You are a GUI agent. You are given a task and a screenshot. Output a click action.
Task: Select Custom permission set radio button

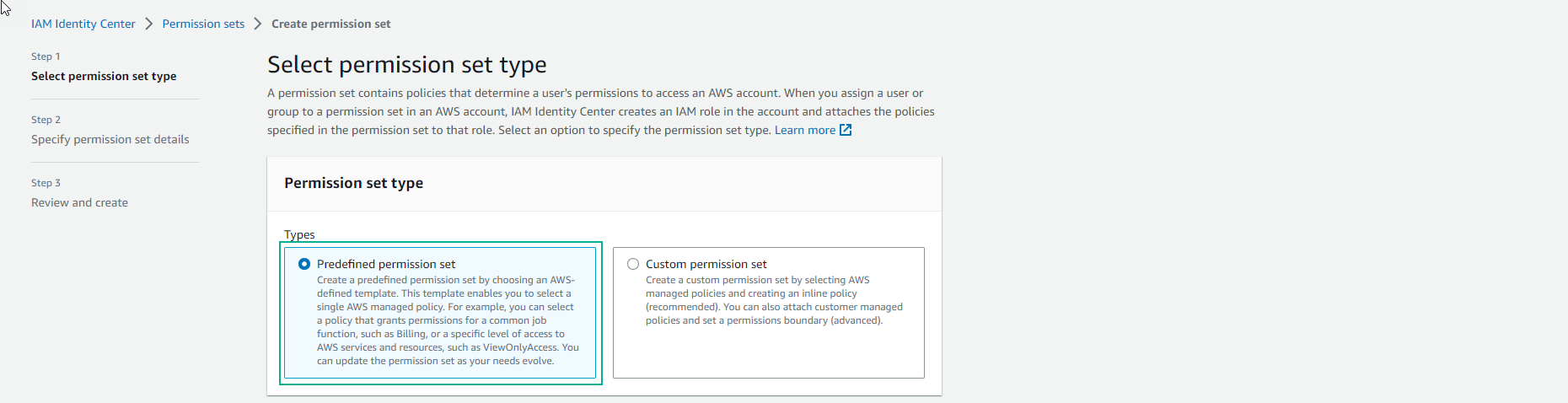(x=633, y=264)
